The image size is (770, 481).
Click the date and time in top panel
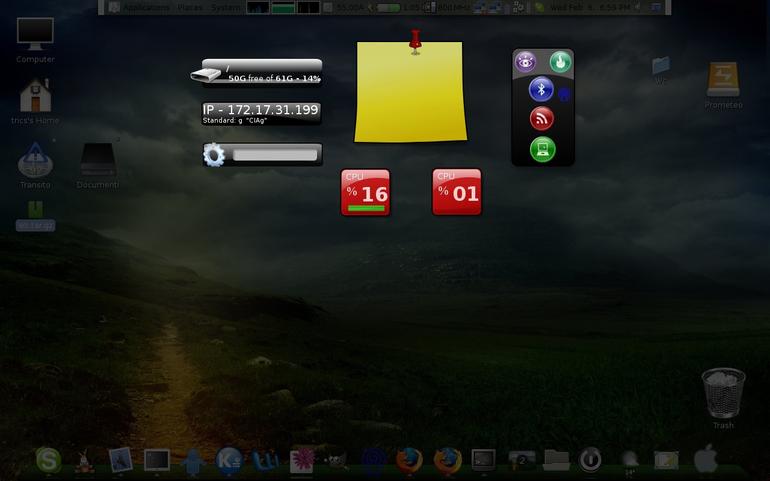point(590,7)
